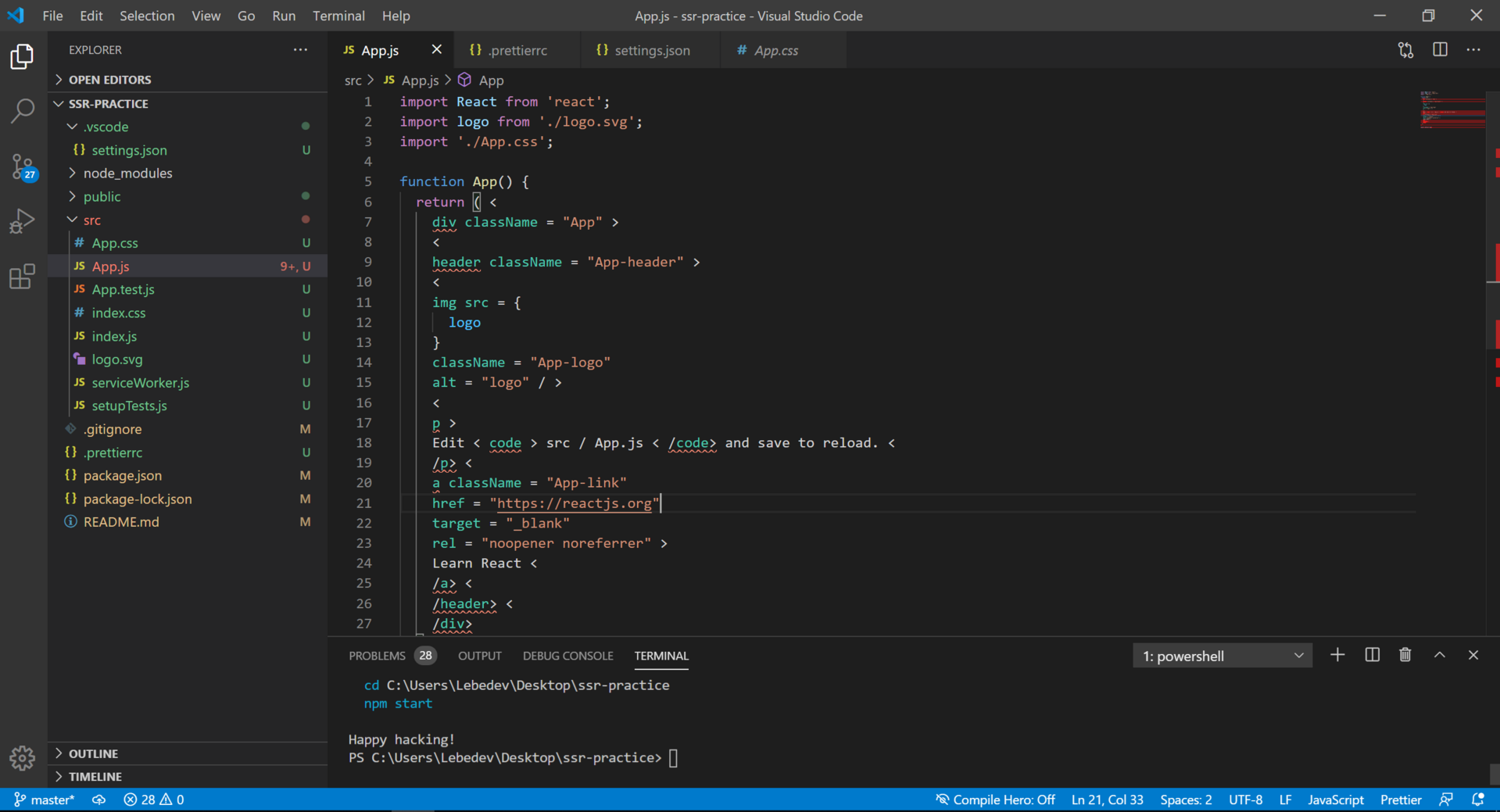1500x812 pixels.
Task: Collapse the SSR-PRACTICE root folder
Action: click(188, 103)
